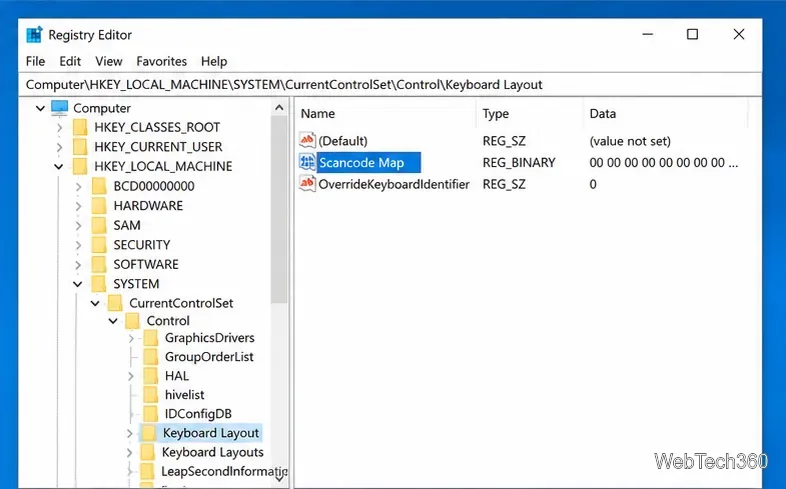Click the SYSTEM folder icon
The height and width of the screenshot is (489, 786).
click(x=99, y=284)
